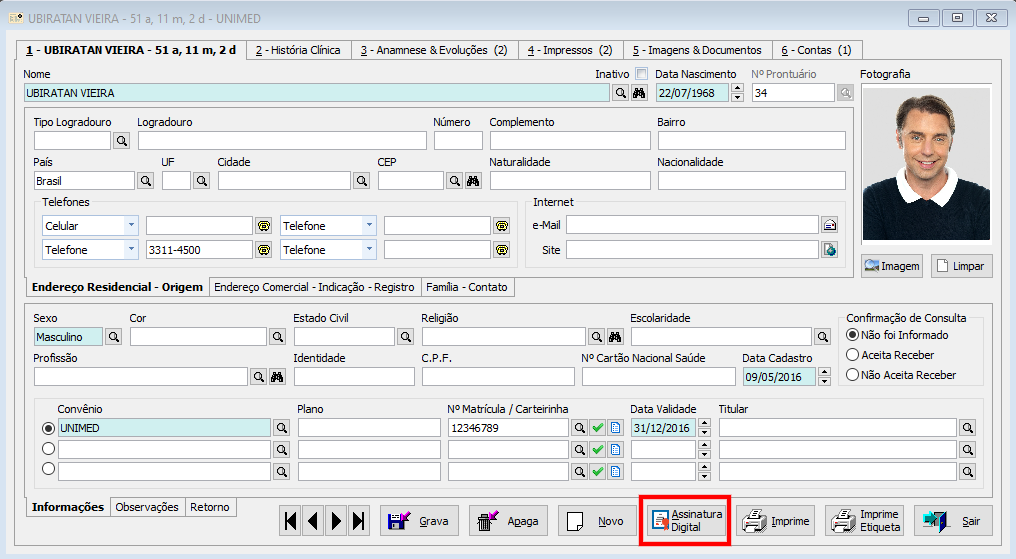
Task: Click the Titular magnifier on the UNIMED row
Action: [967, 428]
